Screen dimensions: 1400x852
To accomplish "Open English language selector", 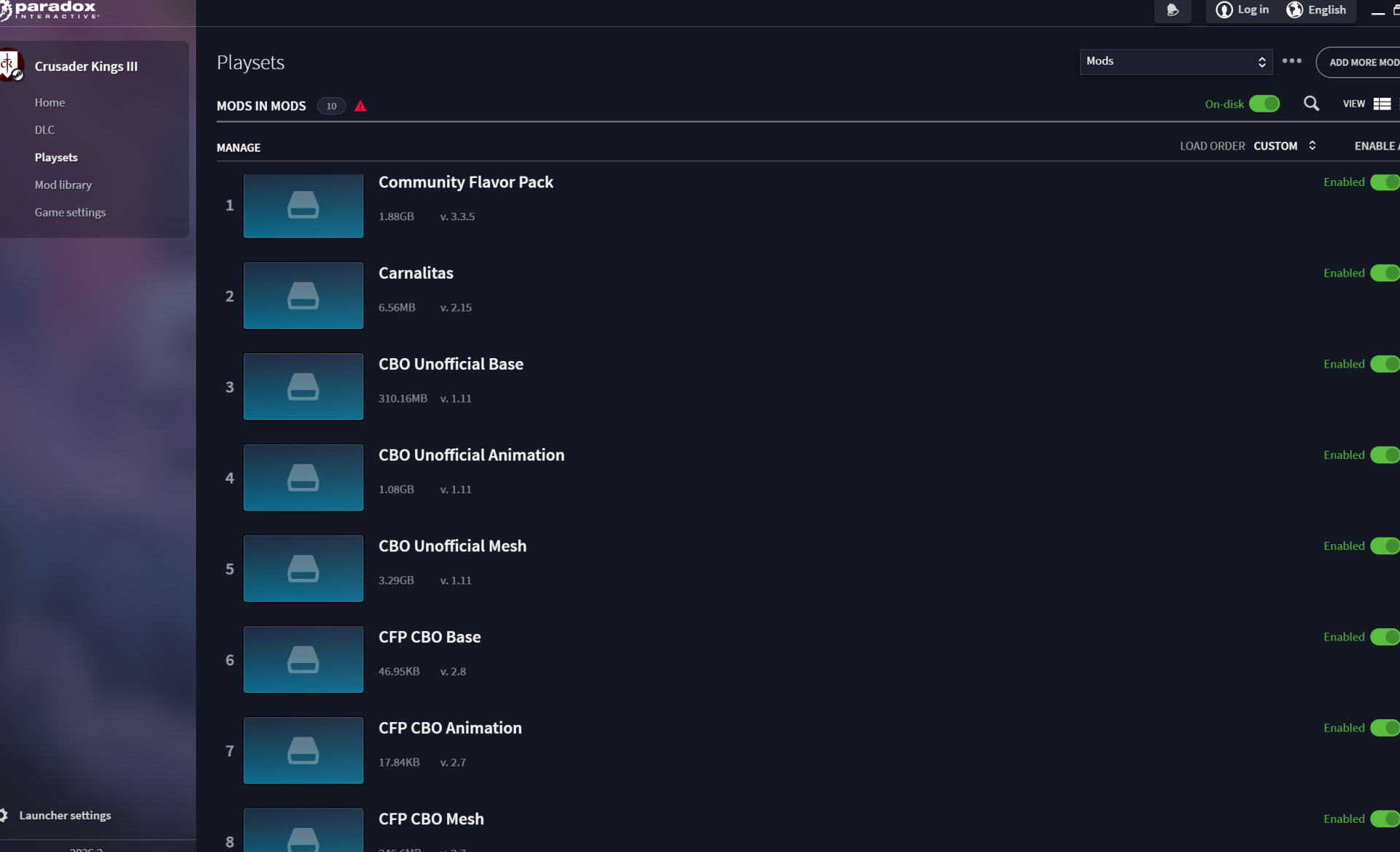I will (x=1317, y=9).
